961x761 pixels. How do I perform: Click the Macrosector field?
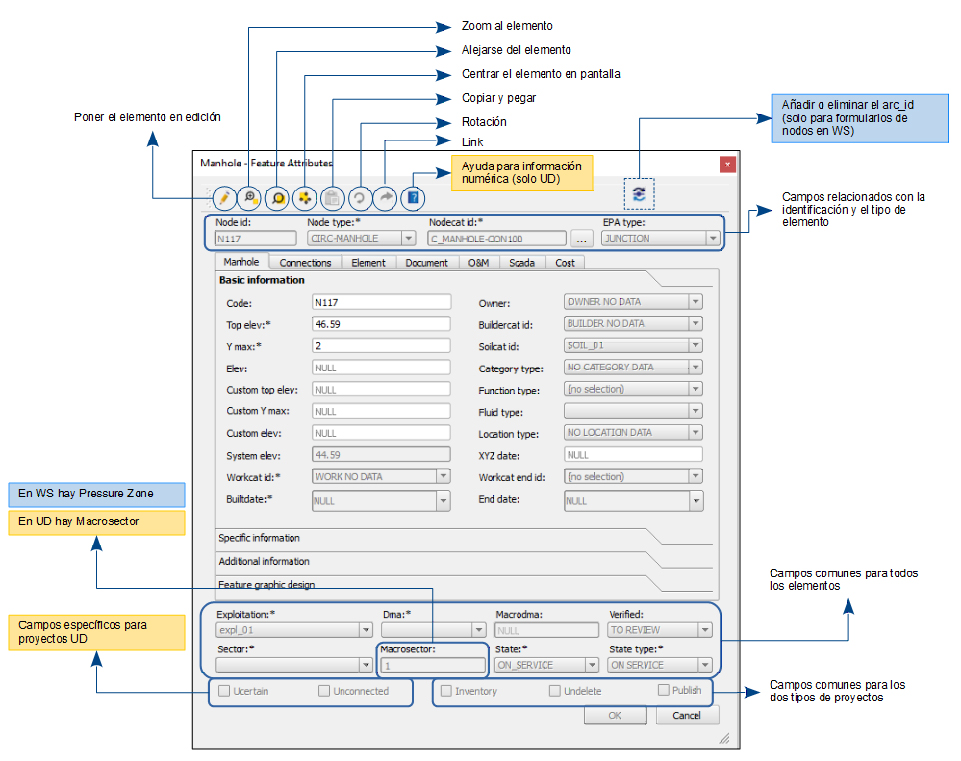coord(433,665)
